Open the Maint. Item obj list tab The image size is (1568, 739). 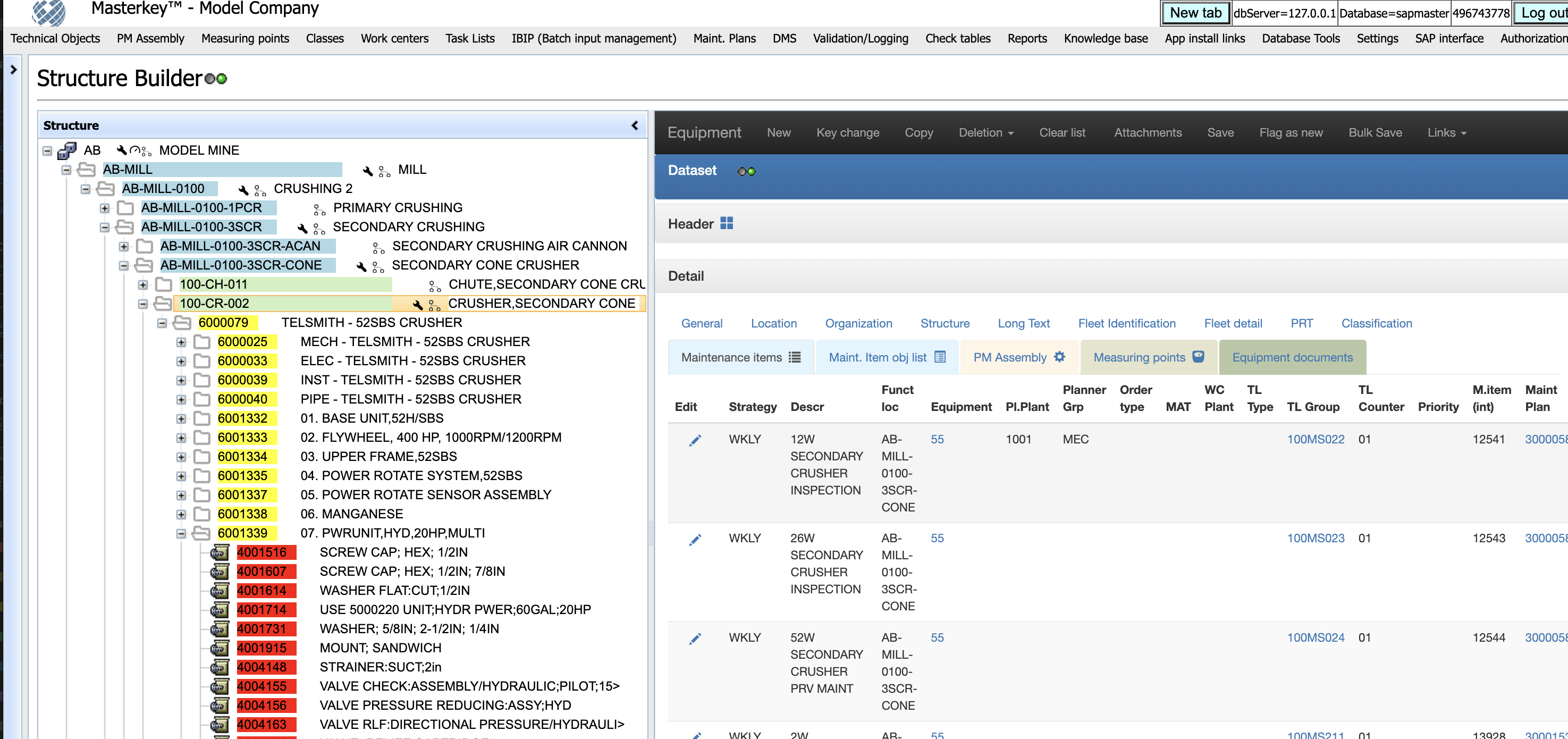click(887, 357)
